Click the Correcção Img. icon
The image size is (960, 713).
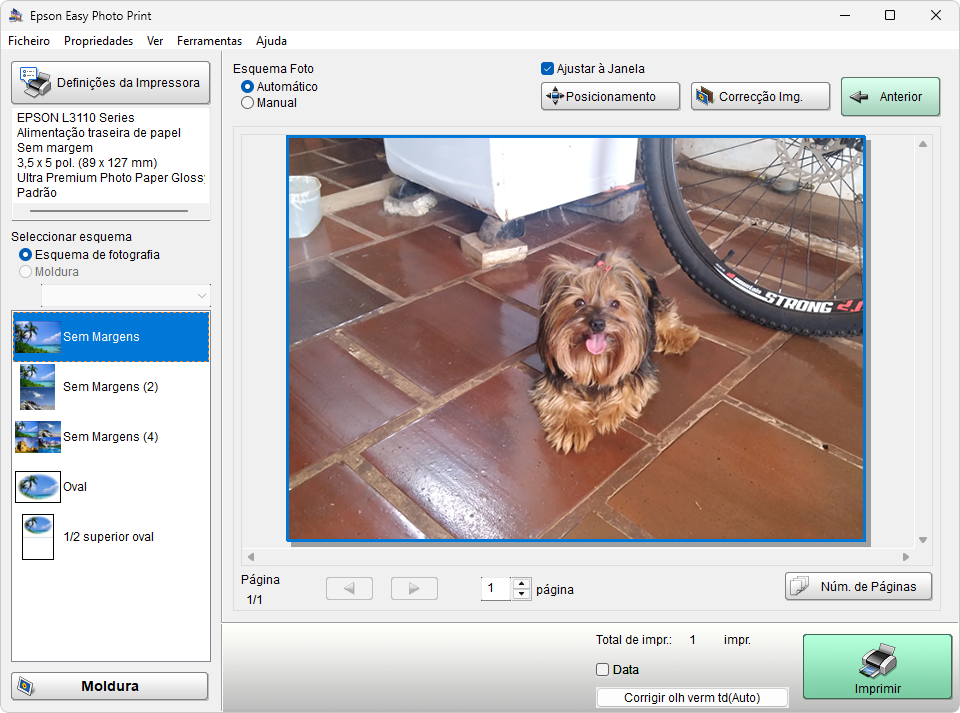[x=705, y=96]
